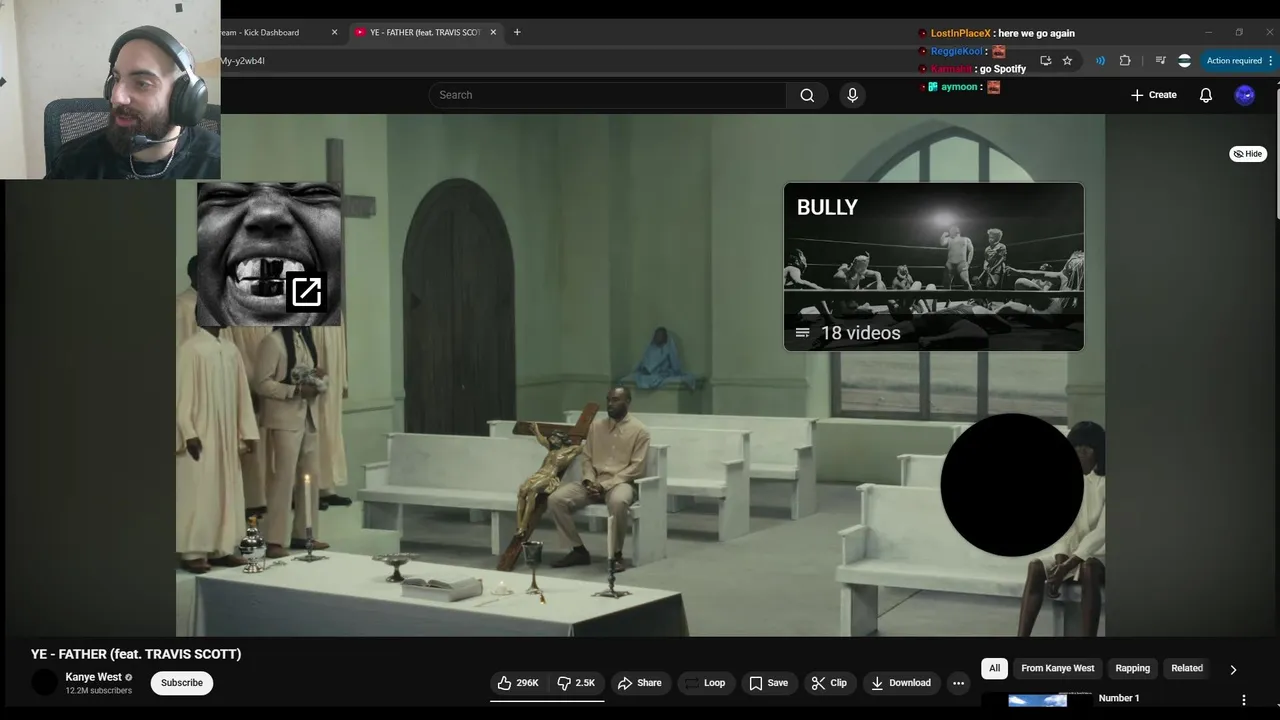The image size is (1280, 720).
Task: Focus the YouTube search field
Action: click(608, 95)
